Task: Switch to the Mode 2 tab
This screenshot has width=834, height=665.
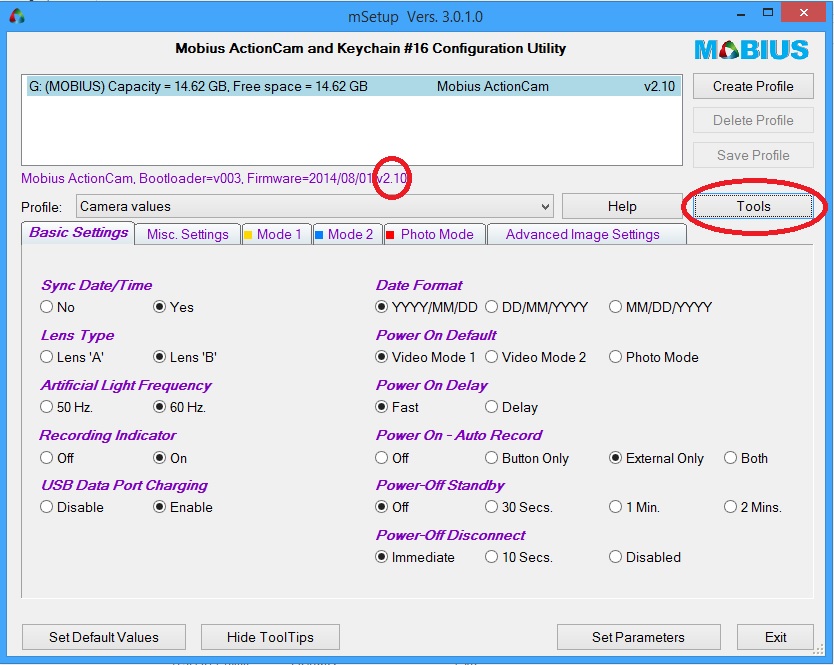Action: 343,234
